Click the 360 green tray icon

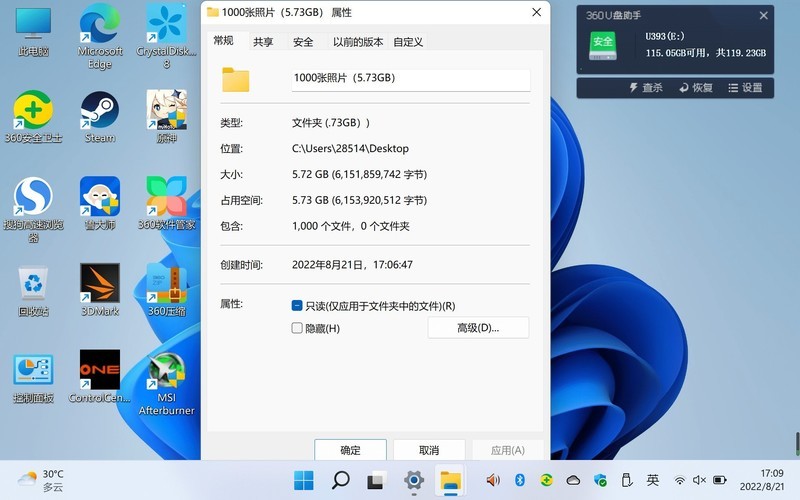(546, 480)
